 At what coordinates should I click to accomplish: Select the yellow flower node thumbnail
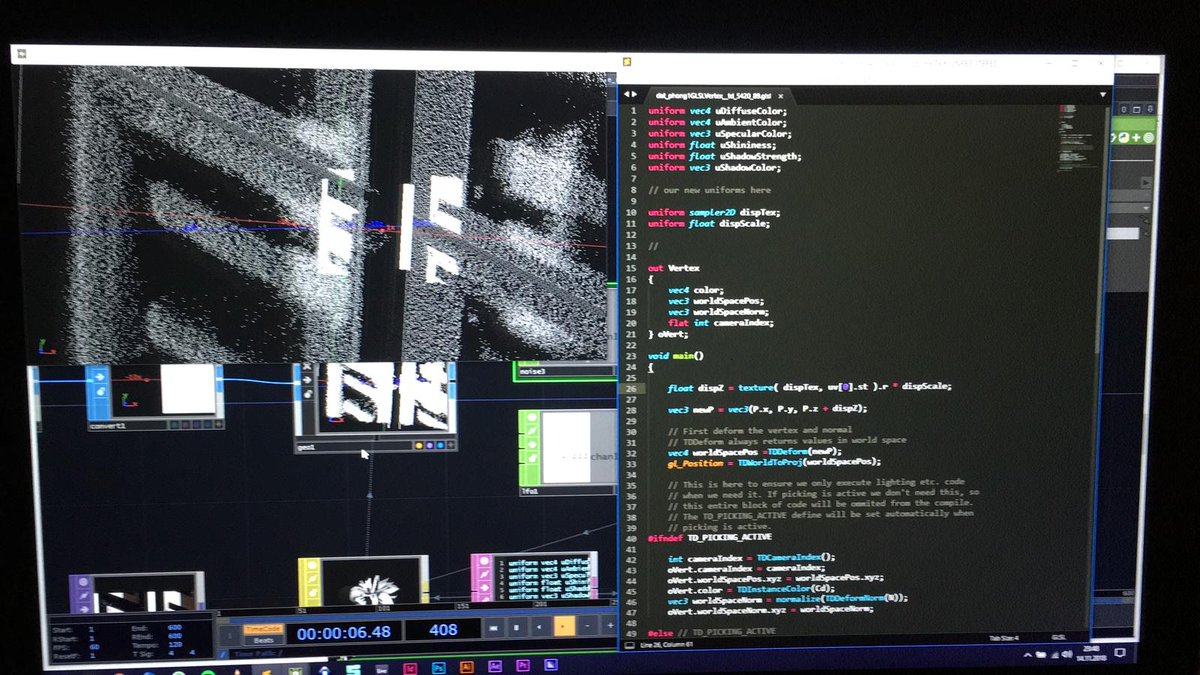[370, 582]
